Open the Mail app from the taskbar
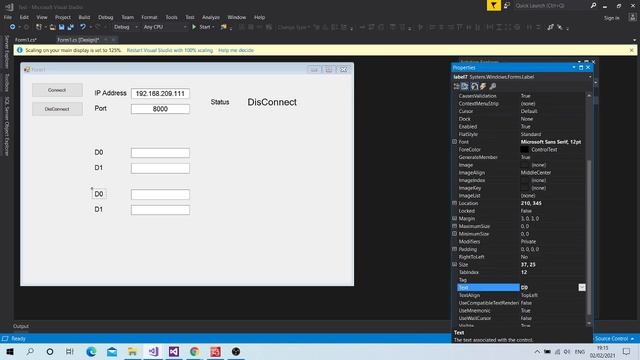Screen dimensions: 640x360 [112, 351]
